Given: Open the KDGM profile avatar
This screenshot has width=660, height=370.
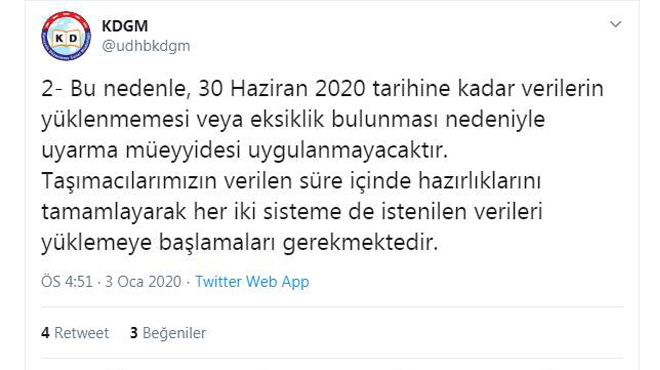Looking at the screenshot, I should pos(66,36).
